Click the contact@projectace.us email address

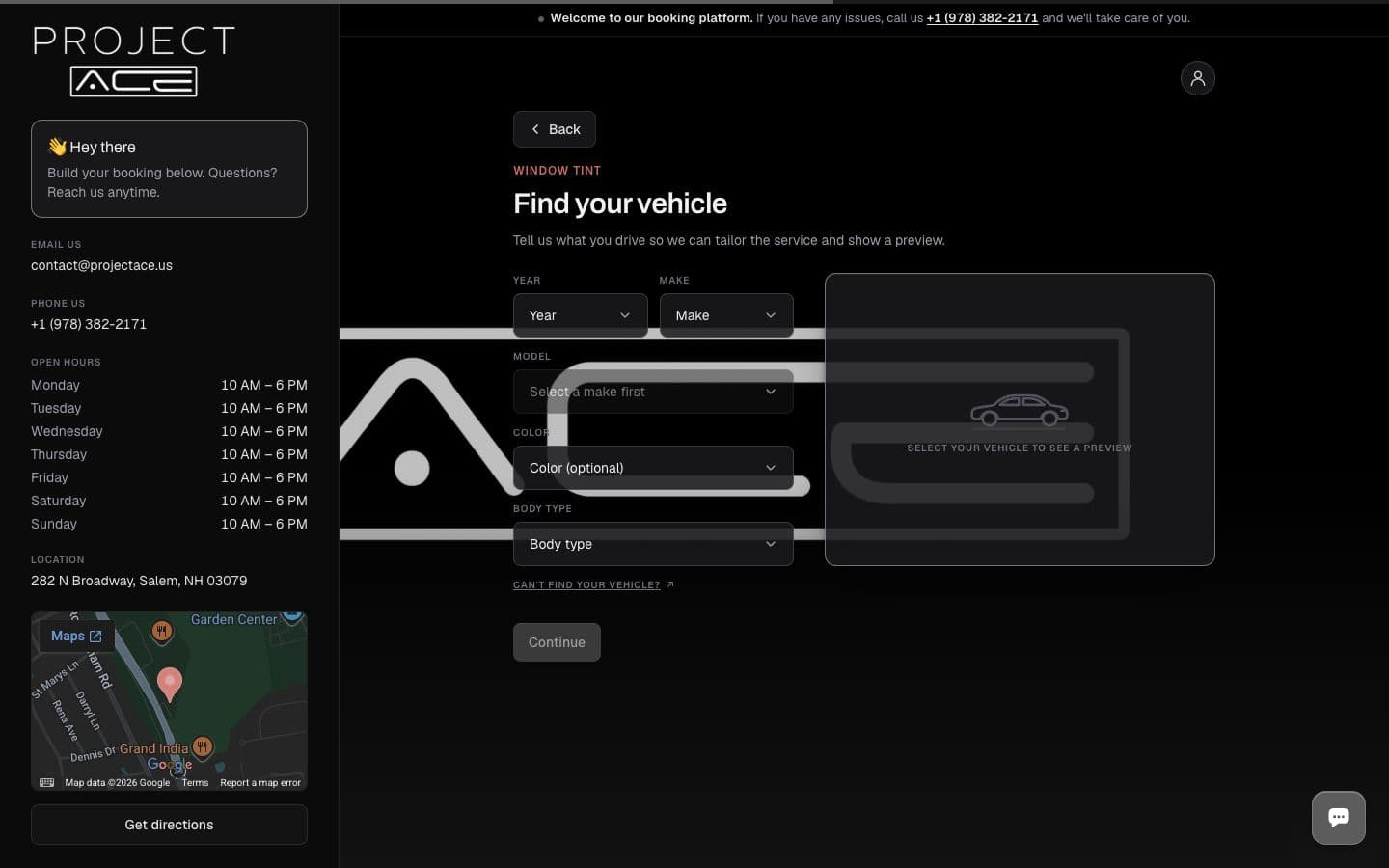coord(101,265)
